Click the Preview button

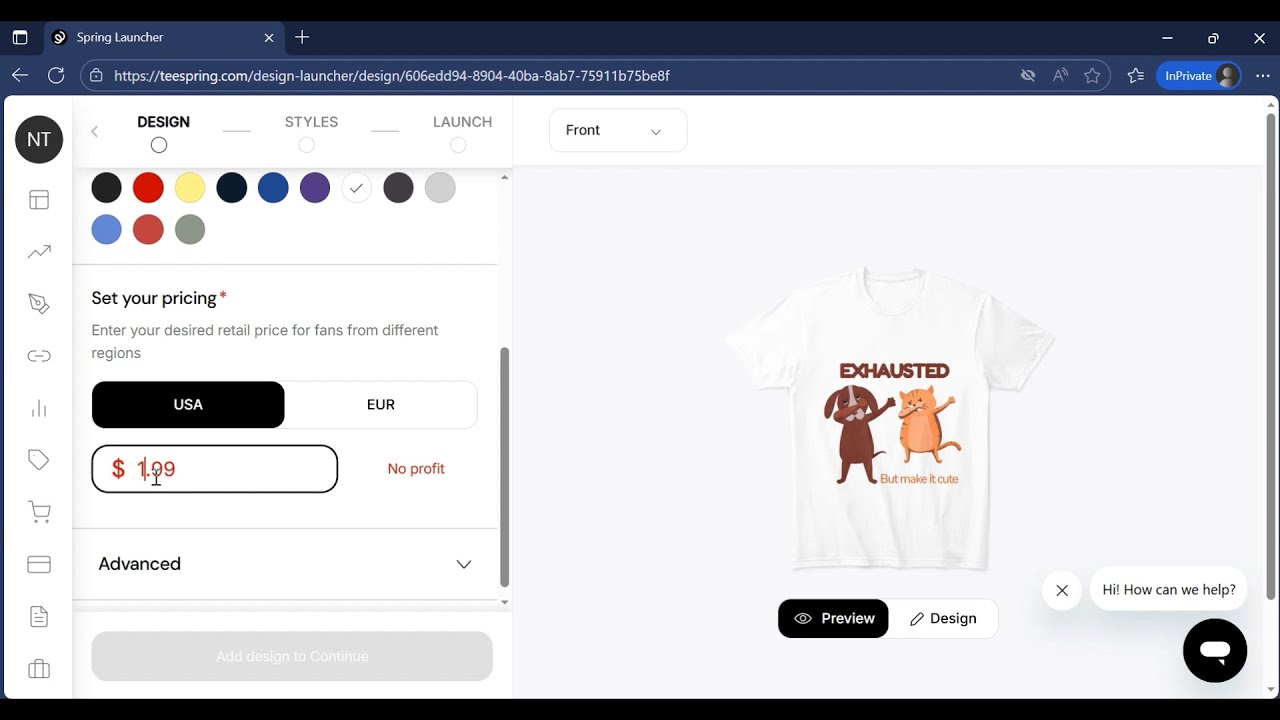(x=833, y=619)
